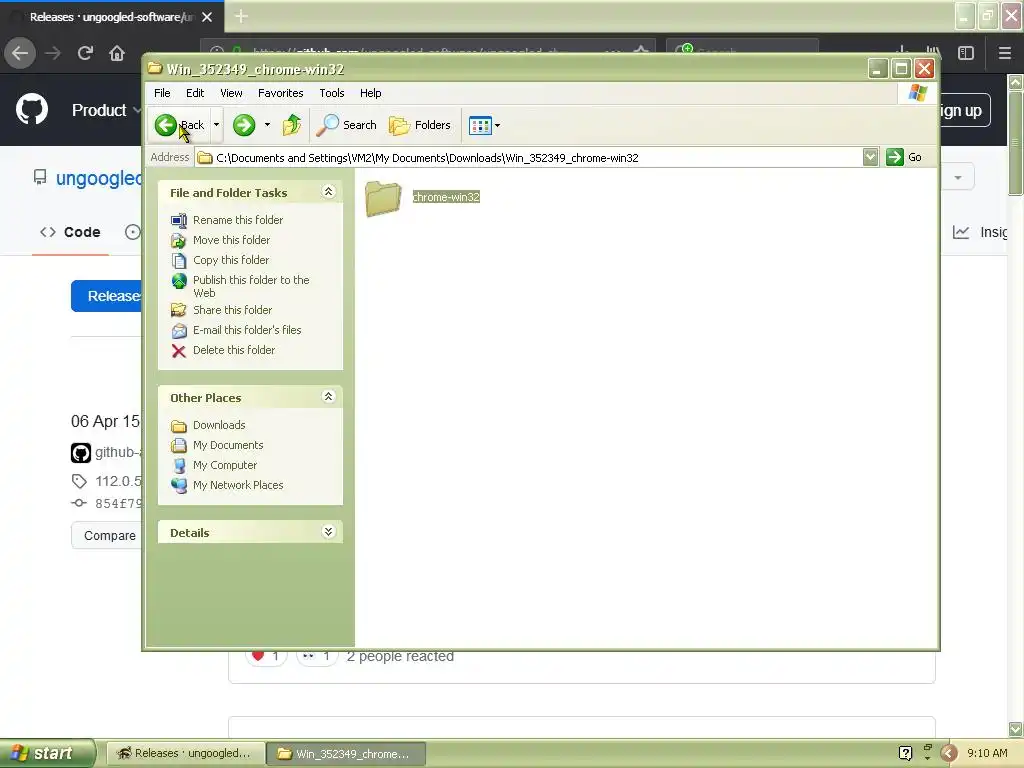The image size is (1024, 768).
Task: Open the Help menu
Action: [x=370, y=93]
